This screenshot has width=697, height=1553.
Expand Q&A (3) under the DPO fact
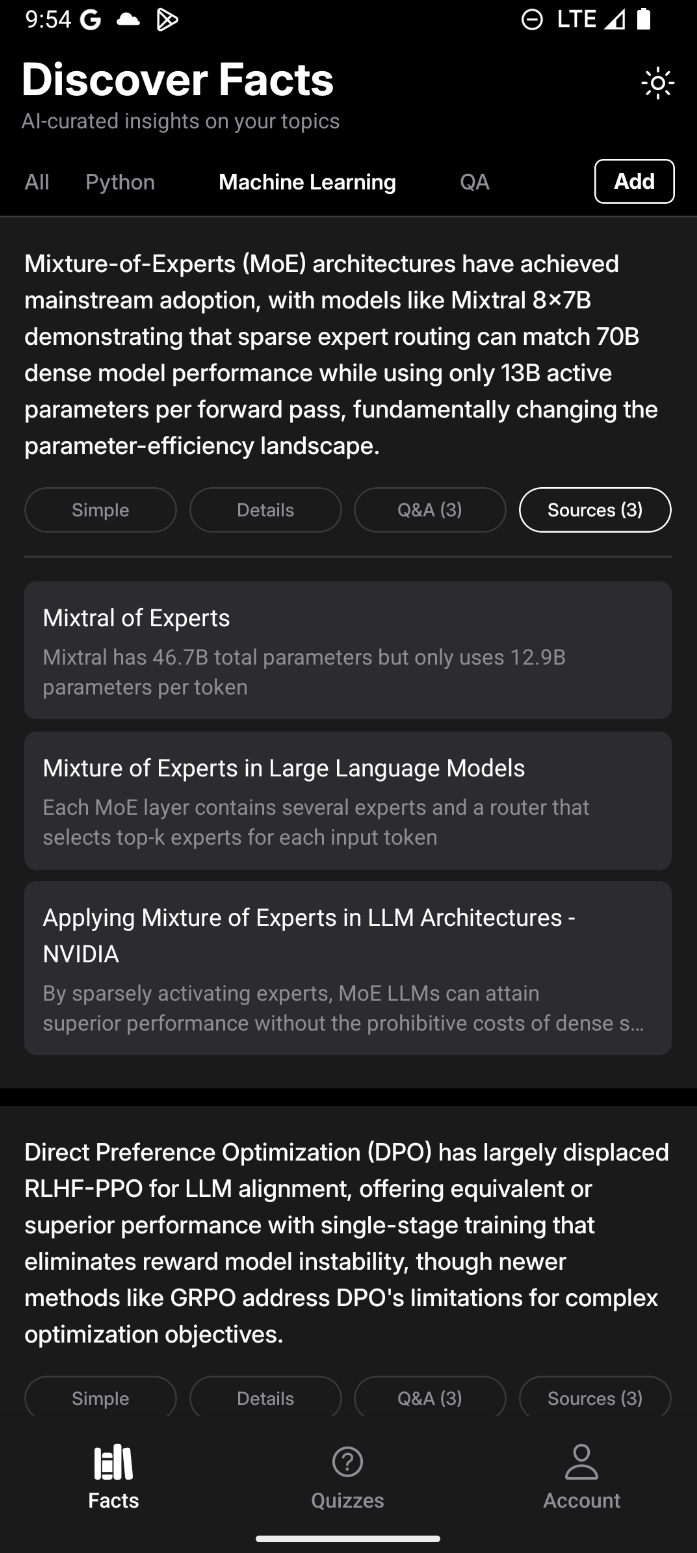click(430, 1397)
